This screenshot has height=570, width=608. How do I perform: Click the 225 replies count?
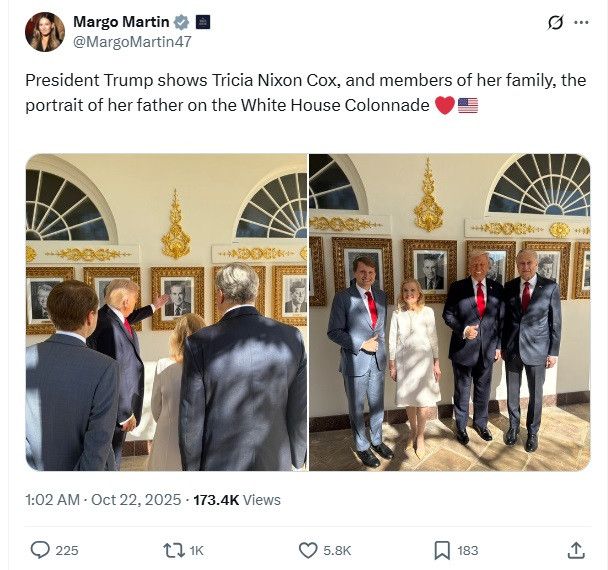point(67,550)
